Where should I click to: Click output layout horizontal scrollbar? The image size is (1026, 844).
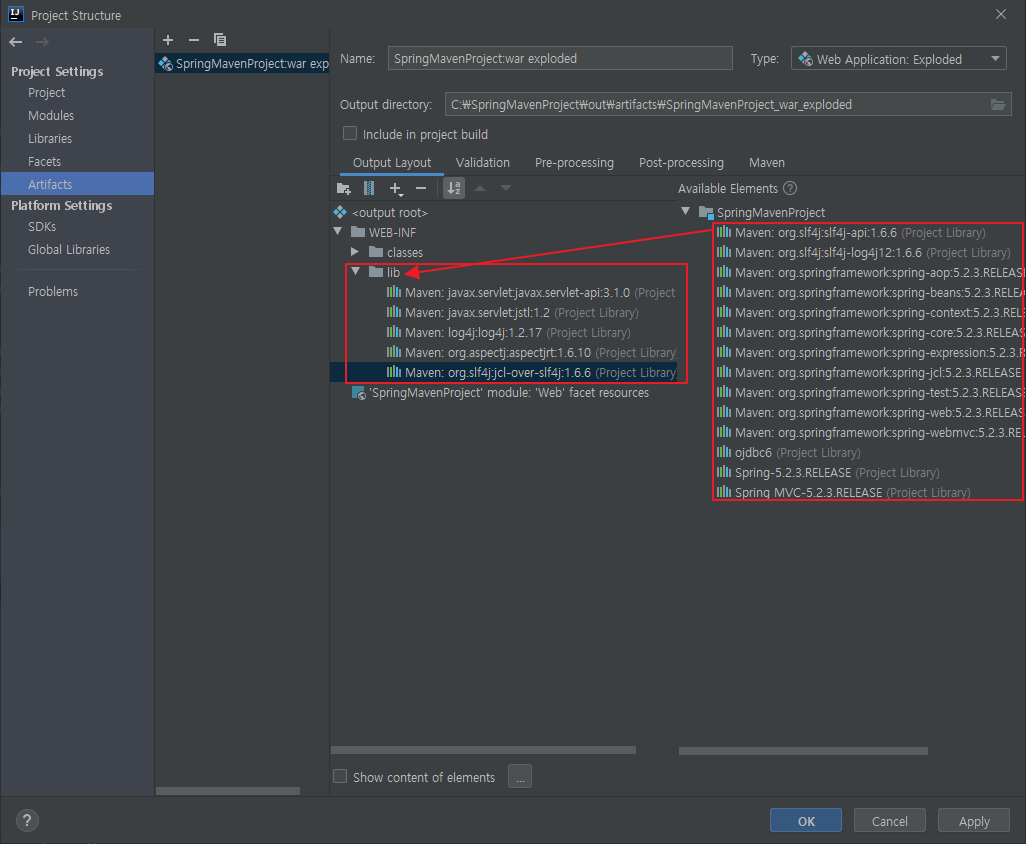coord(484,750)
